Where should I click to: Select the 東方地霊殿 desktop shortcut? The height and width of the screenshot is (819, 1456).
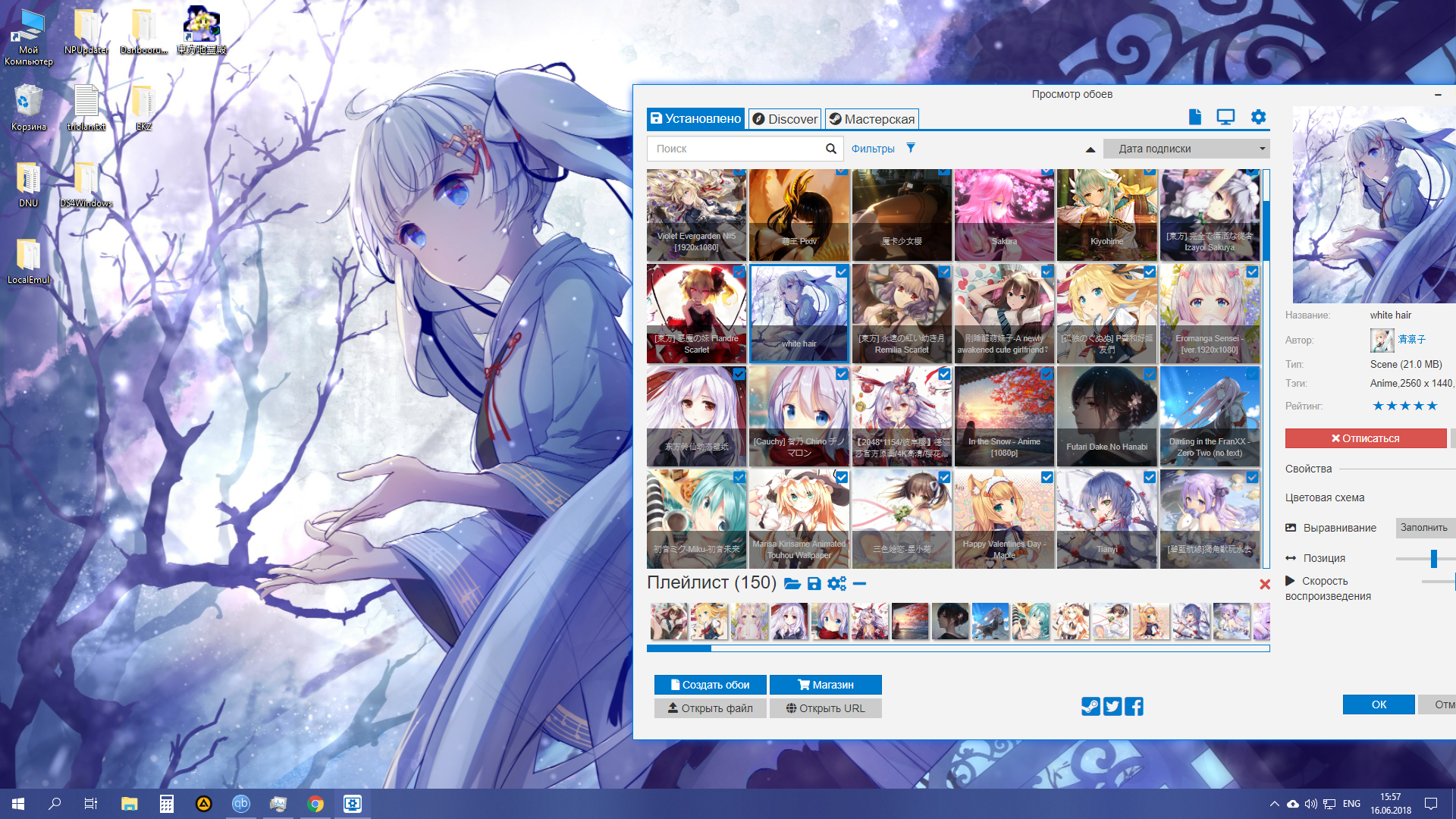(201, 31)
